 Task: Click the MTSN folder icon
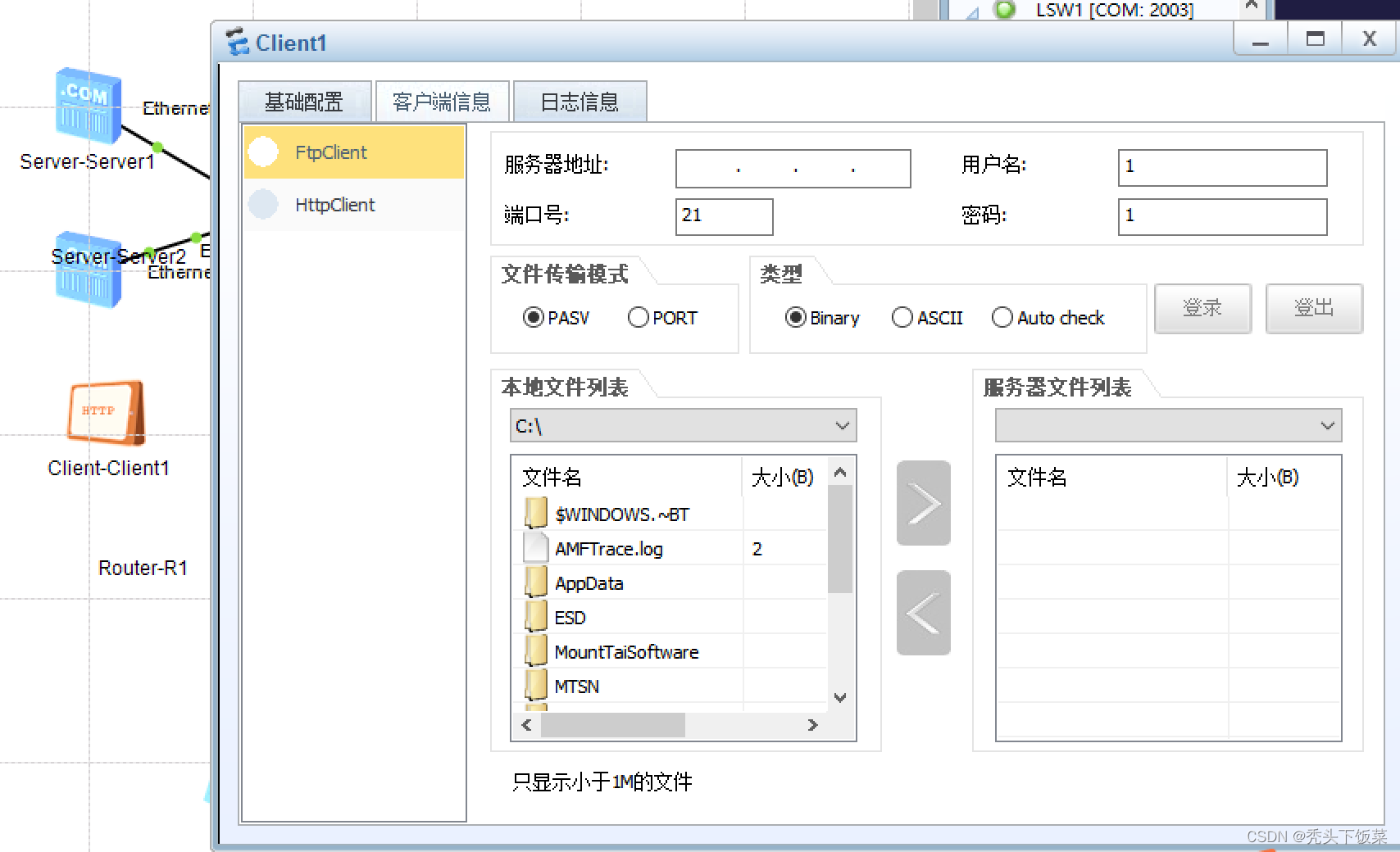(x=535, y=685)
